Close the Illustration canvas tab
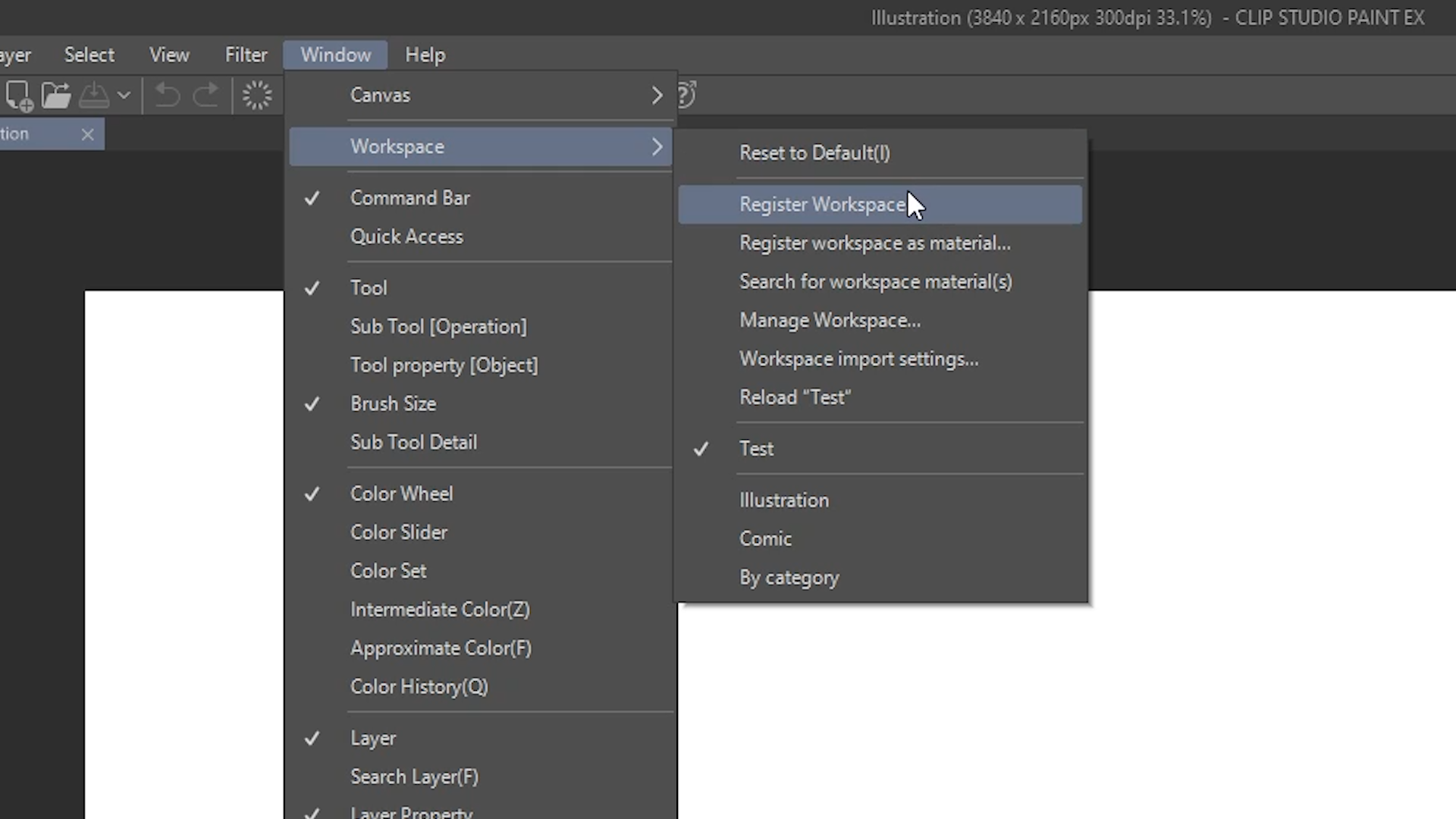Viewport: 1456px width, 819px height. 88,134
